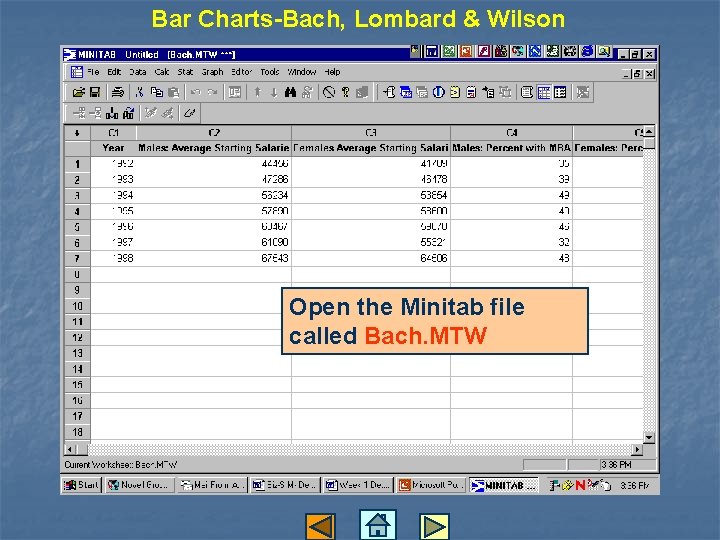The image size is (720, 540).
Task: Click the cell with year 1998
Action: point(113,258)
